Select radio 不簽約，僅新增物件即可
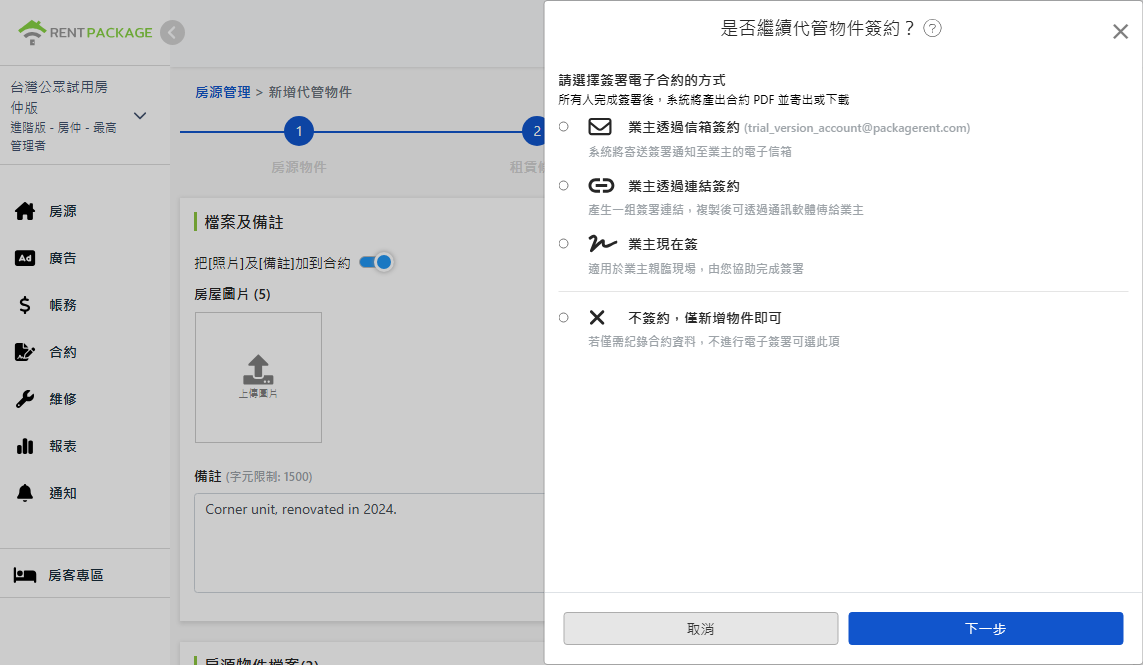1143x665 pixels. coord(563,318)
